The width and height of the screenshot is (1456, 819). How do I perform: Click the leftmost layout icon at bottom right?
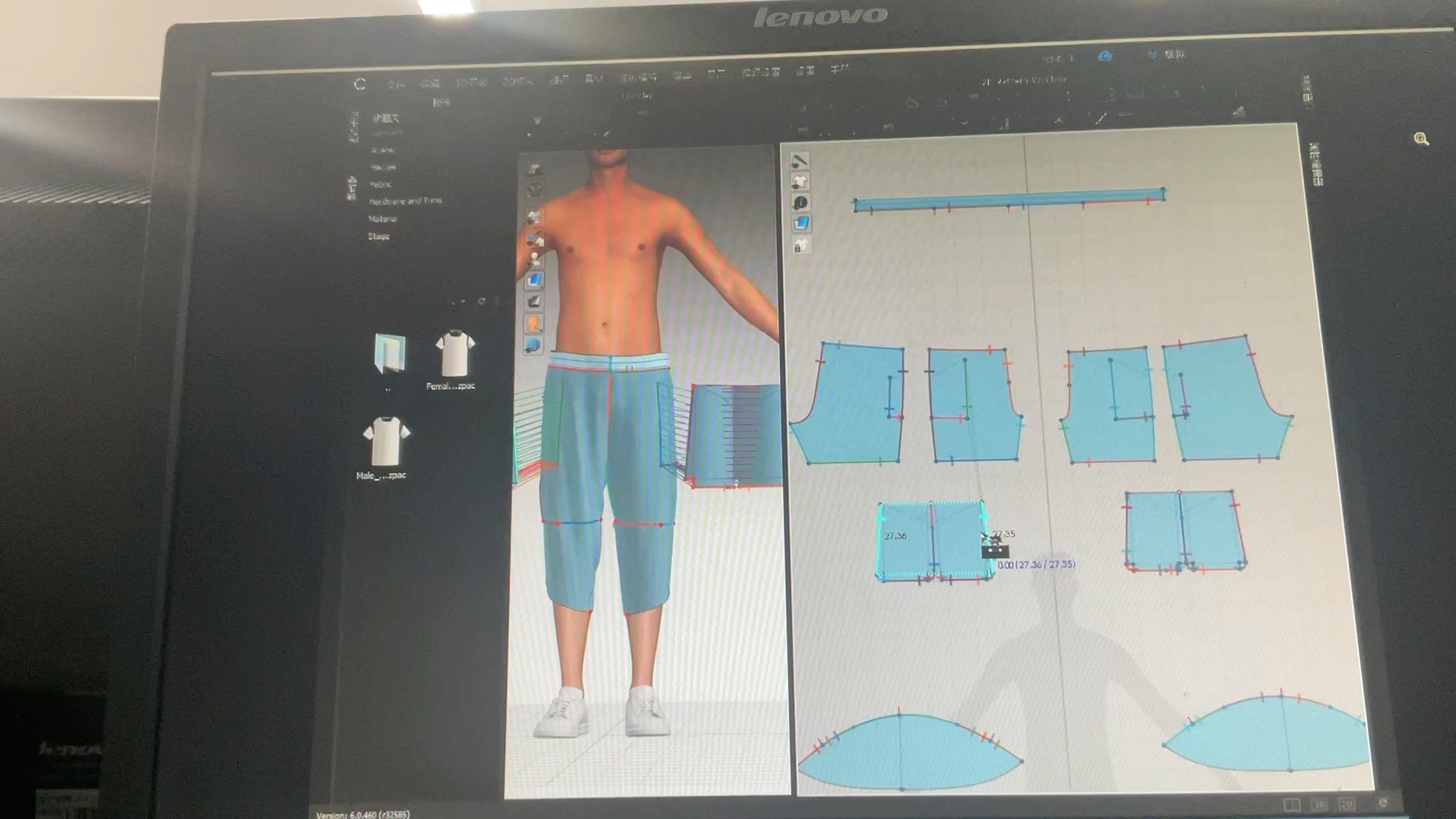click(x=1292, y=805)
